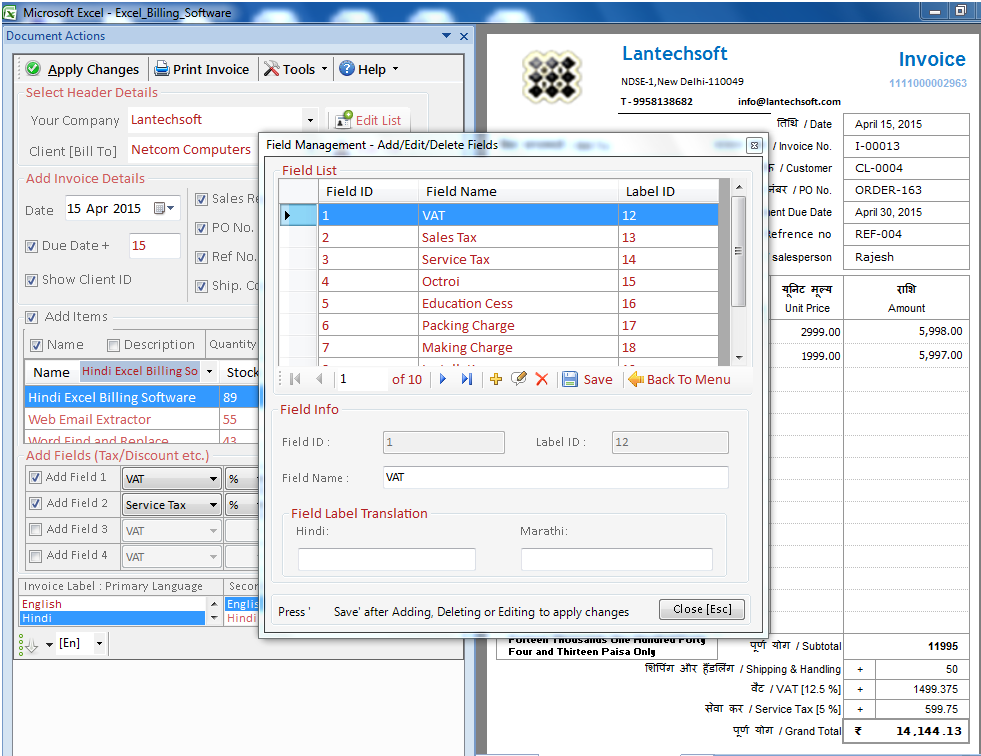
Task: Open the Tools menu
Action: 295,69
